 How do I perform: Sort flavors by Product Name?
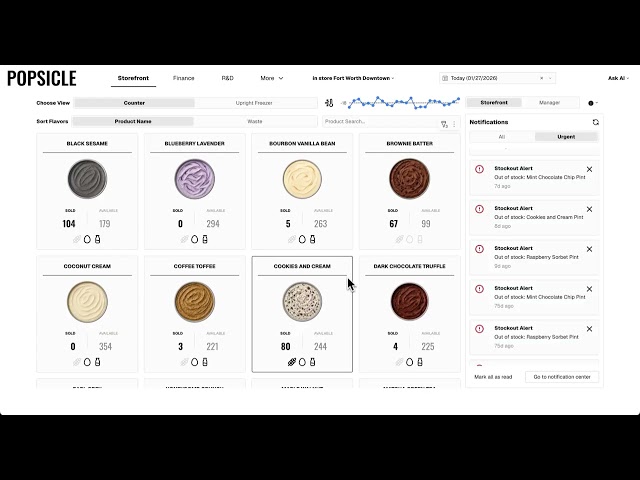[x=133, y=121]
